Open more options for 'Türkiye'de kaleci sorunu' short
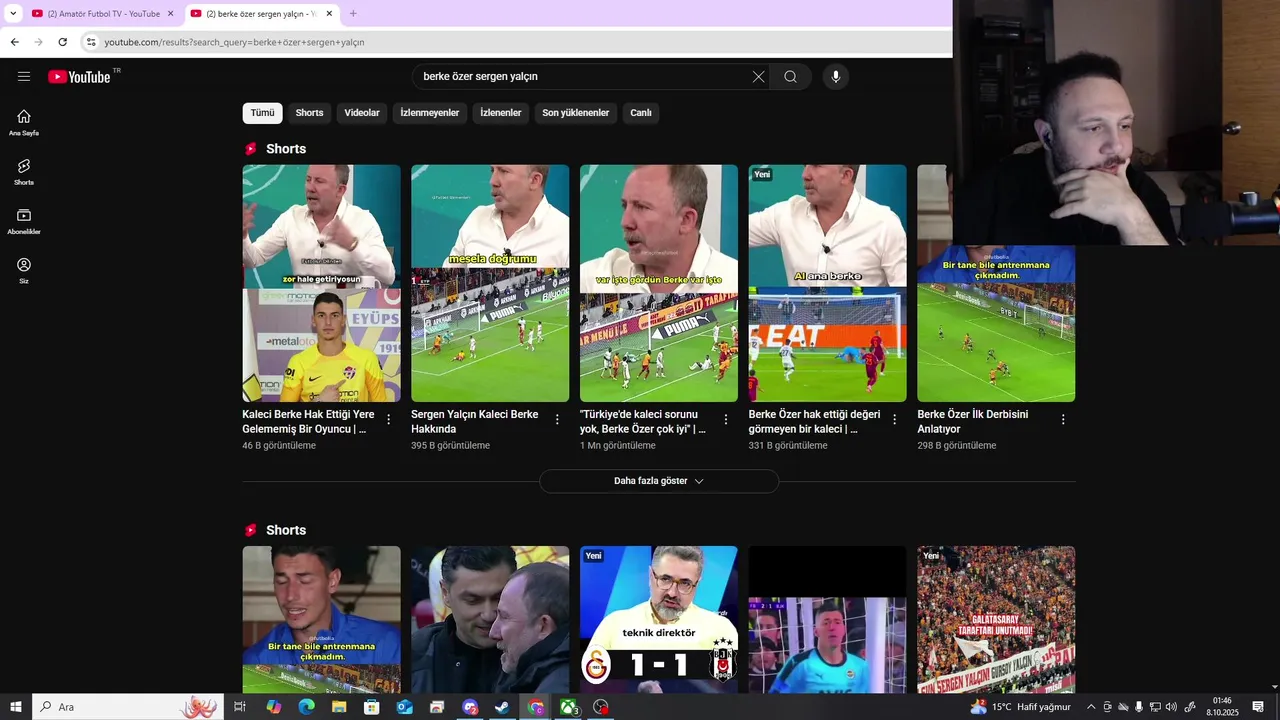The image size is (1280, 720). click(x=726, y=420)
